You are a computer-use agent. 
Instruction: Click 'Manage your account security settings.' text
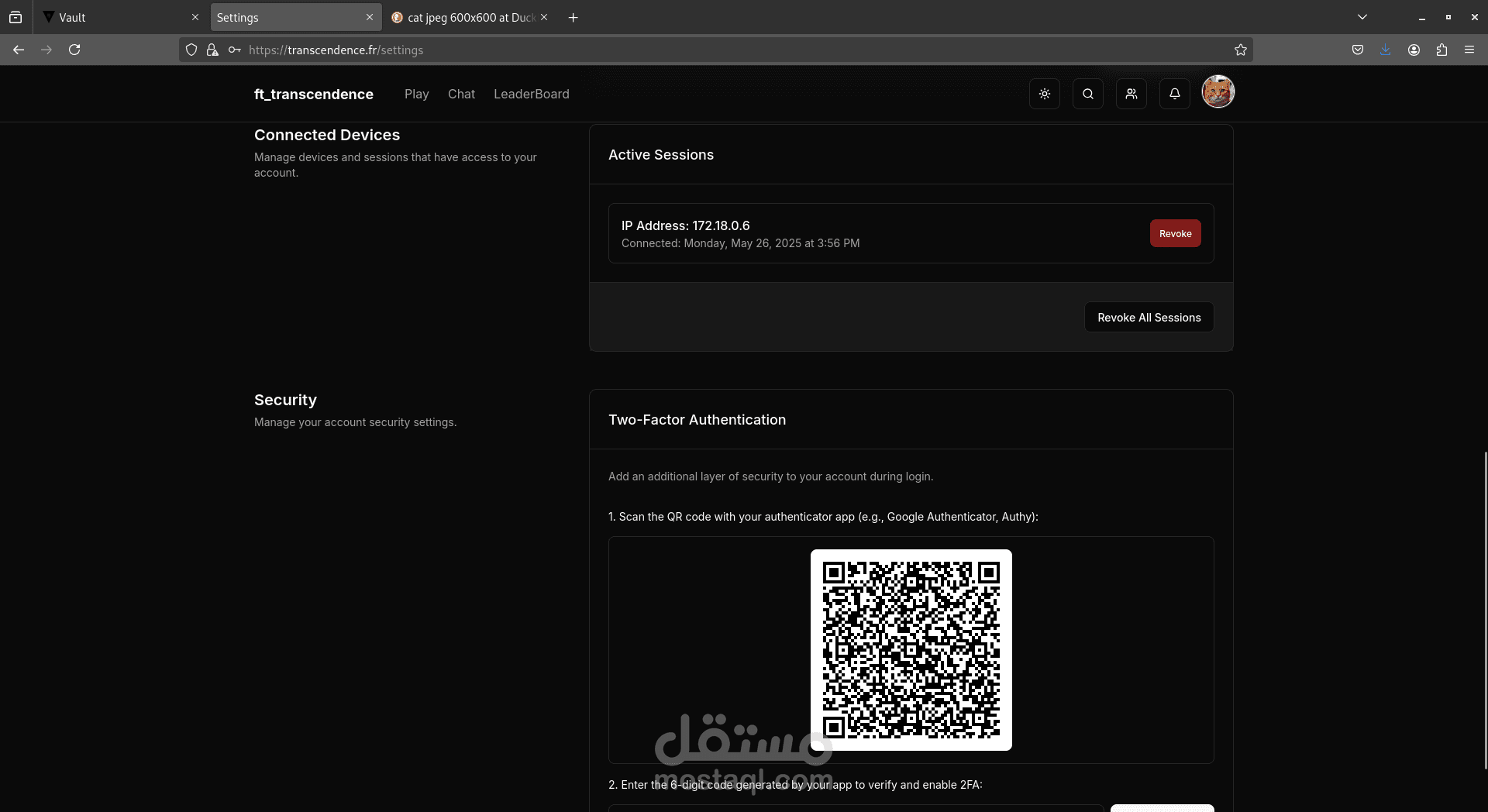coord(356,422)
